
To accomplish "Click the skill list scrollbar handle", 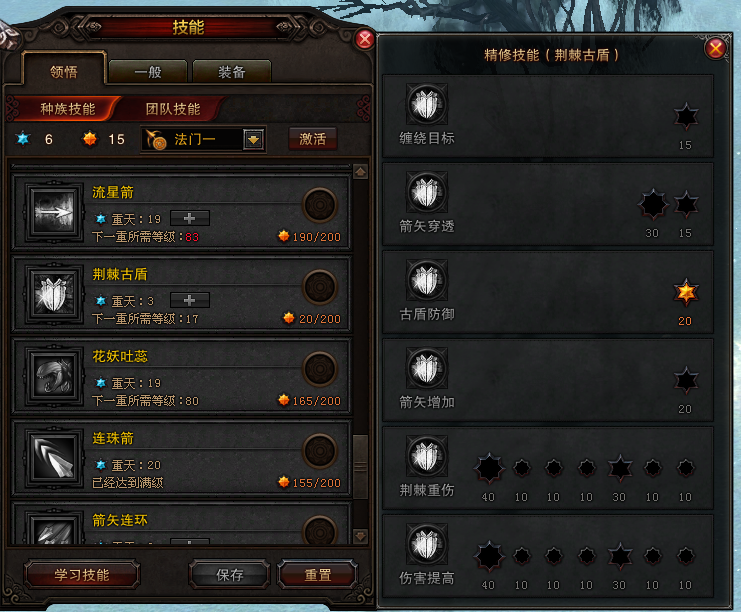I will (361, 466).
